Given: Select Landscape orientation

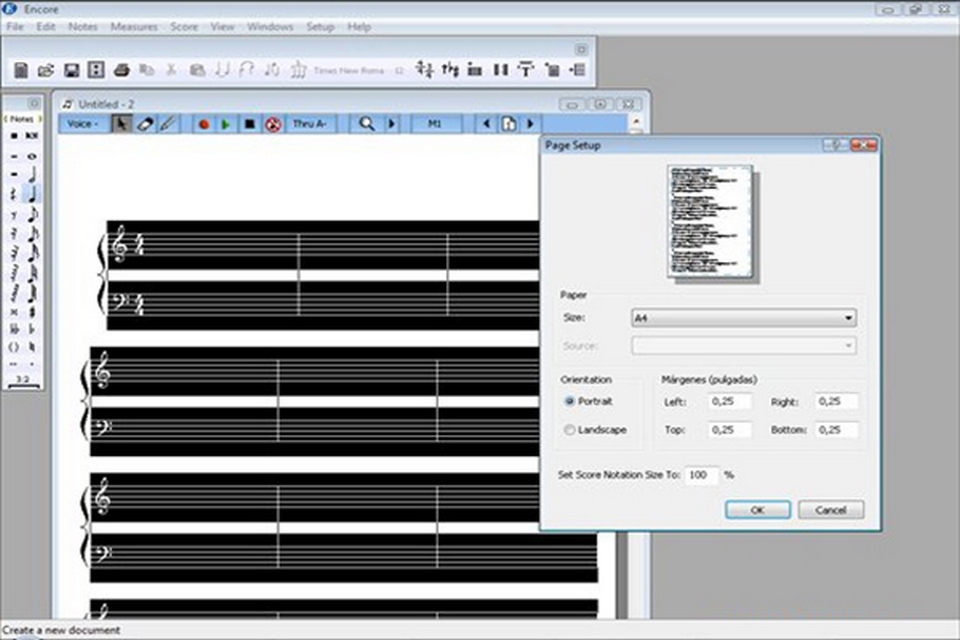Looking at the screenshot, I should click(570, 430).
